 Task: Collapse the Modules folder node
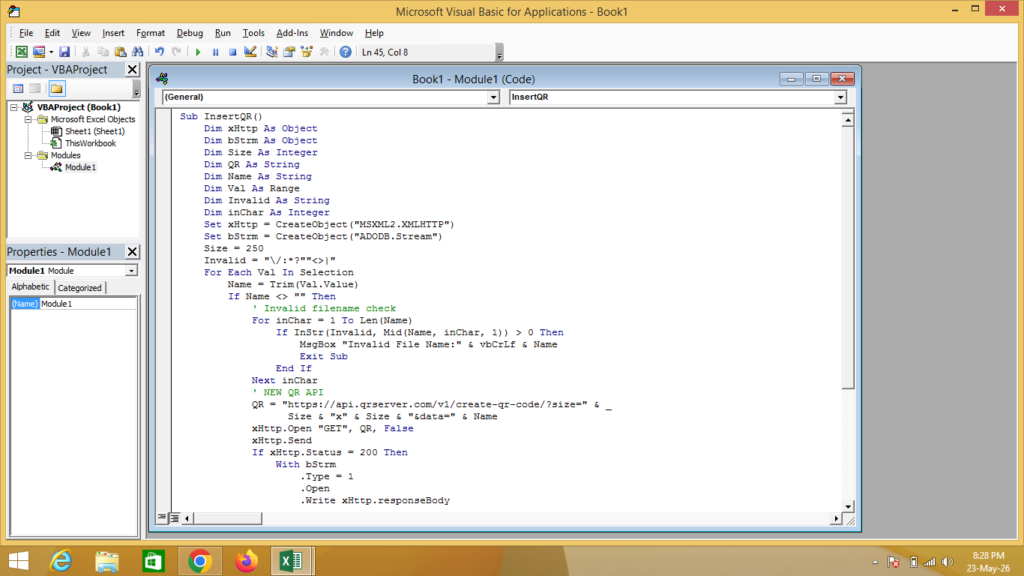click(28, 155)
